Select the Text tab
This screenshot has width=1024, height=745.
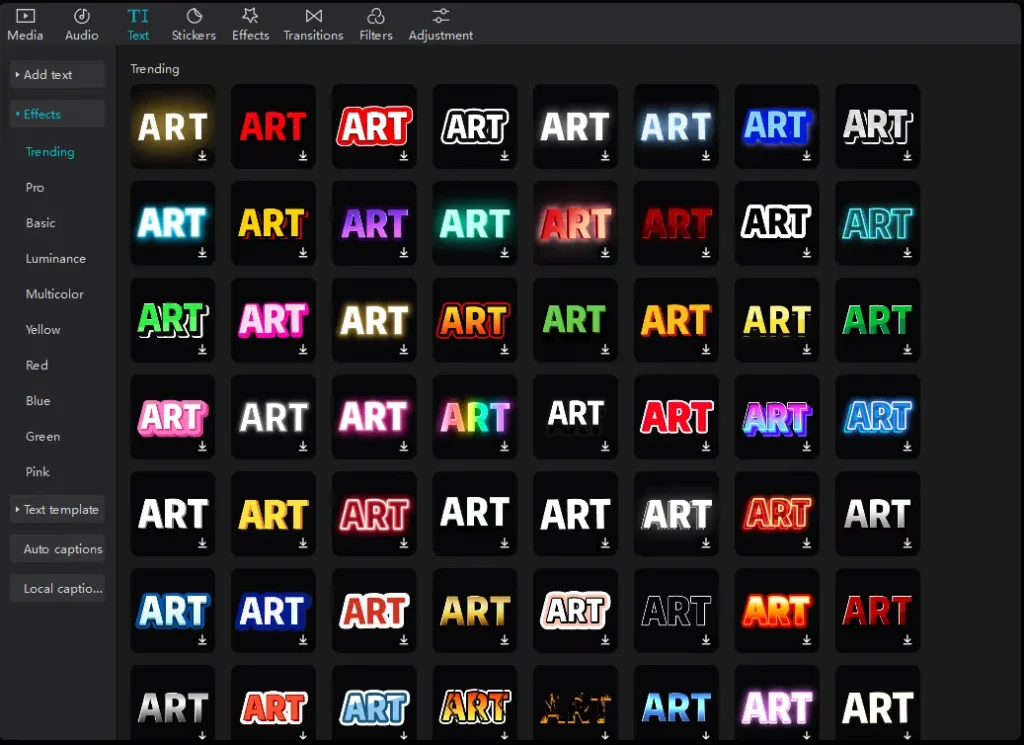pyautogui.click(x=138, y=24)
